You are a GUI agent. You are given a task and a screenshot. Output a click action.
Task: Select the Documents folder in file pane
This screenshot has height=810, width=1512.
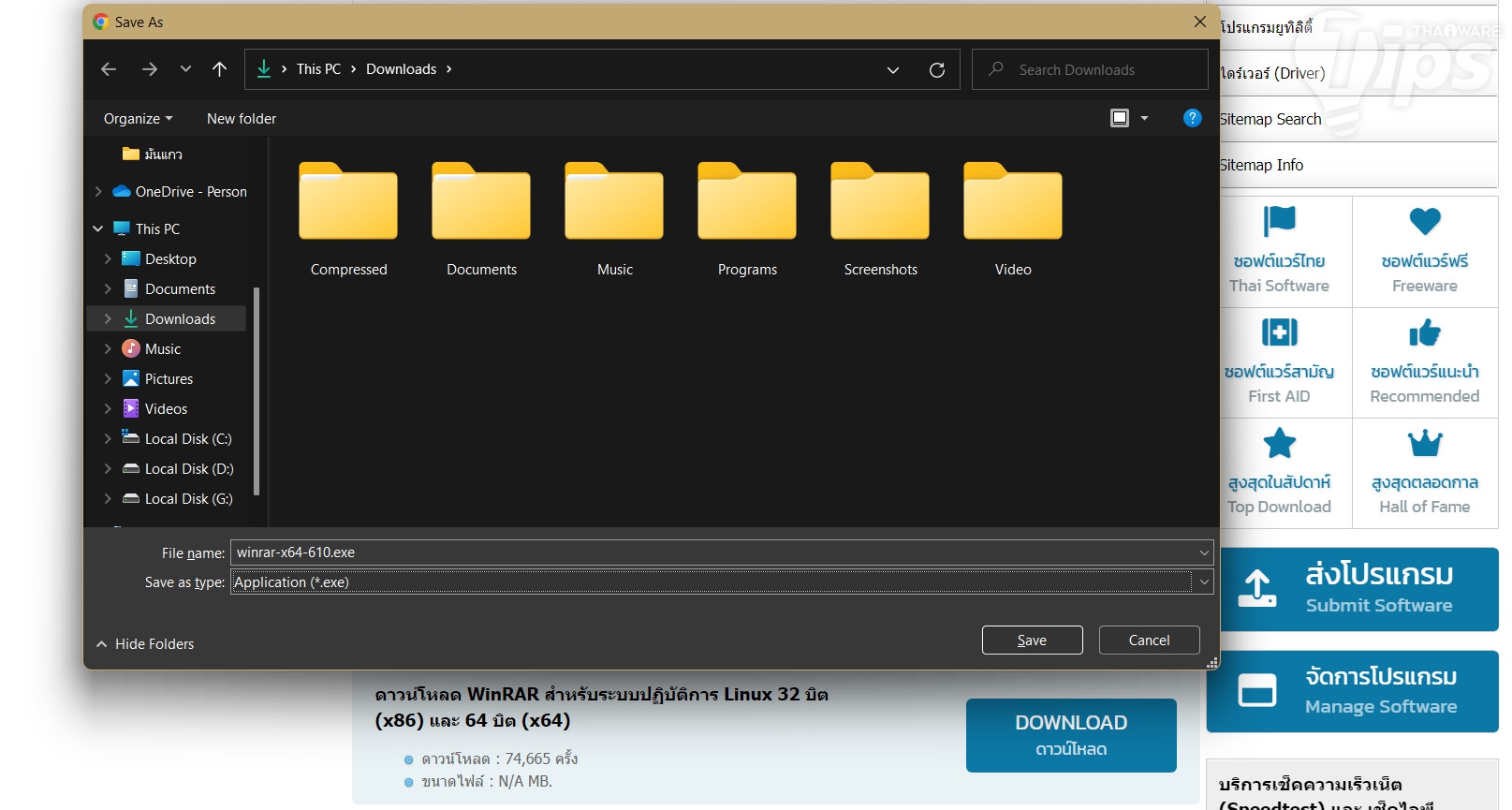click(x=481, y=221)
